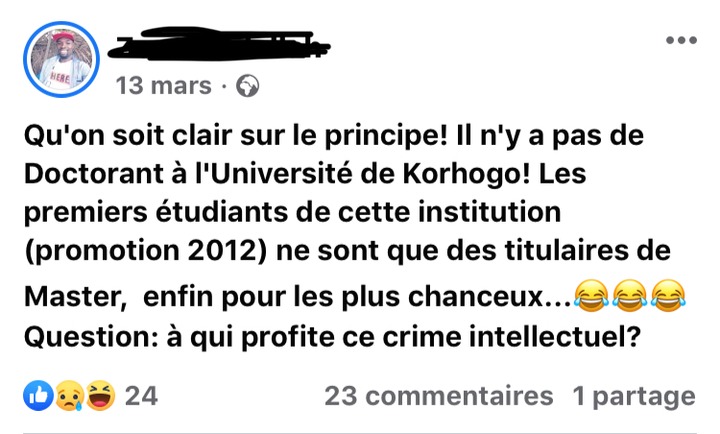Open the "23 commentaires" comments list
Screen dimensions: 720x434
click(438, 396)
